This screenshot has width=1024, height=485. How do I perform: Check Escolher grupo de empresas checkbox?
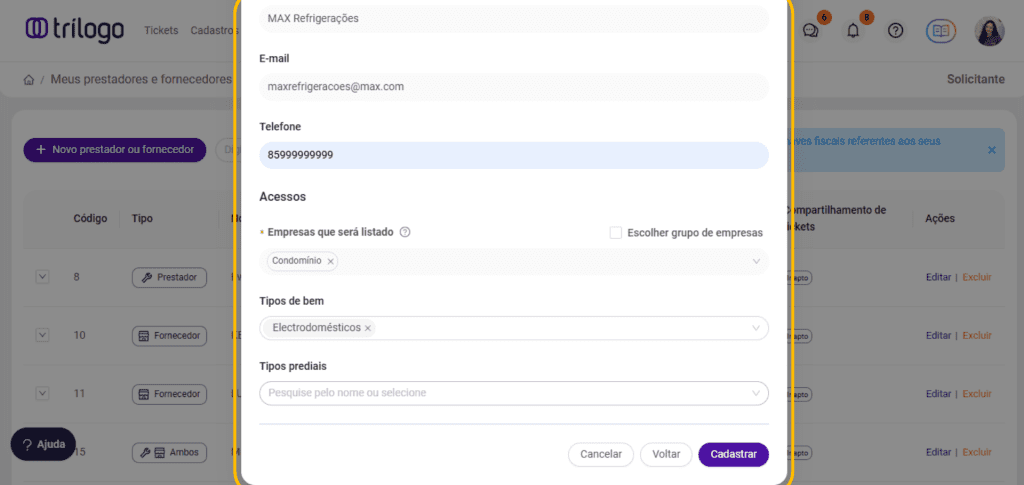[616, 232]
